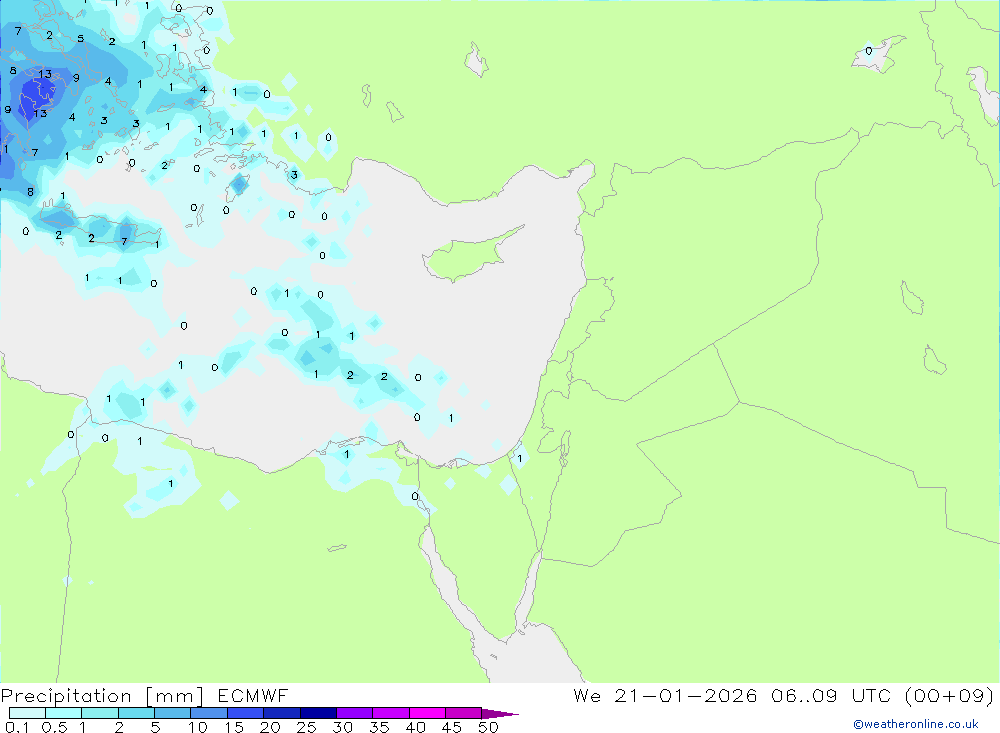The image size is (1000, 733).
Task: Pick the 15–20 mm legend color box
Action: coord(246,713)
